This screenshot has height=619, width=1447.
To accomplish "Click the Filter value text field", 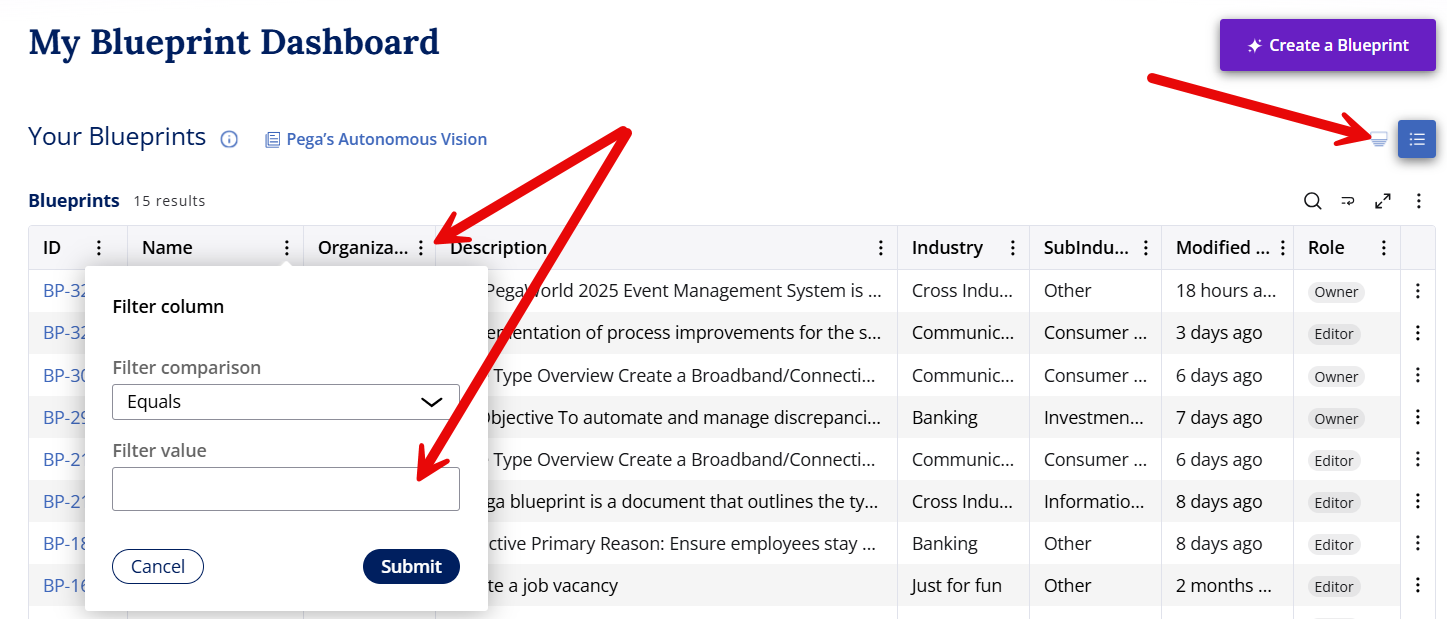I will [286, 489].
